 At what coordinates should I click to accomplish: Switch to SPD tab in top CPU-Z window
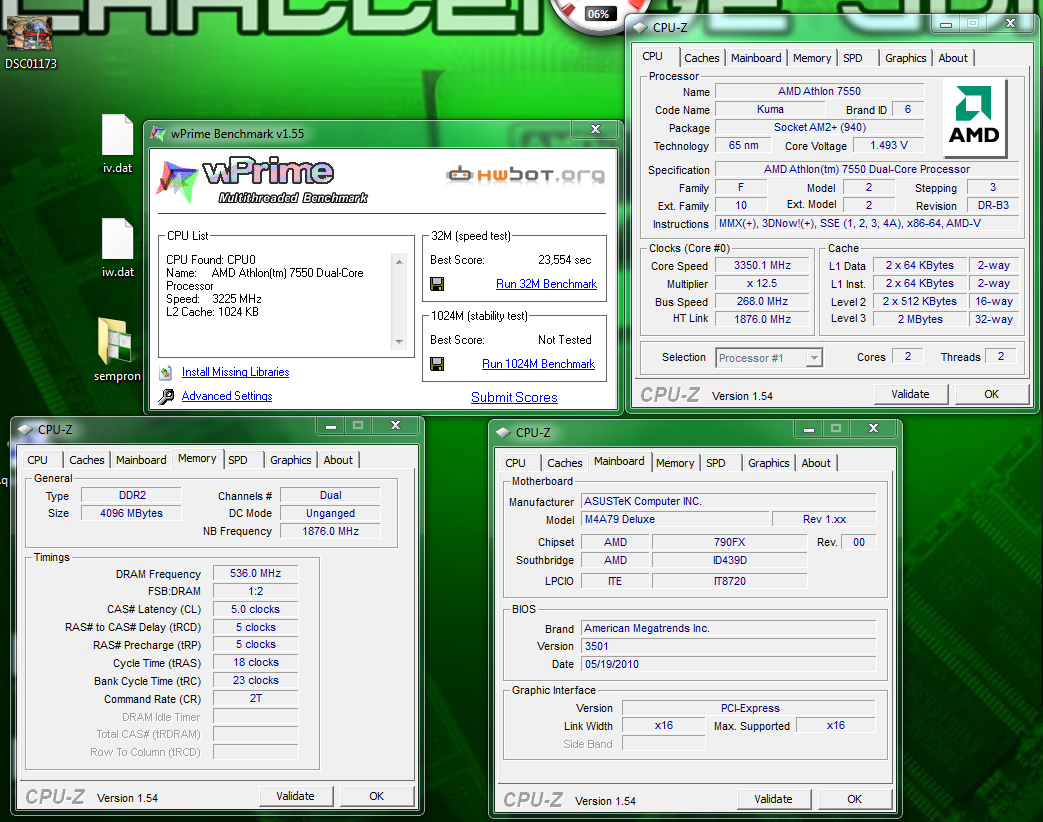(852, 58)
